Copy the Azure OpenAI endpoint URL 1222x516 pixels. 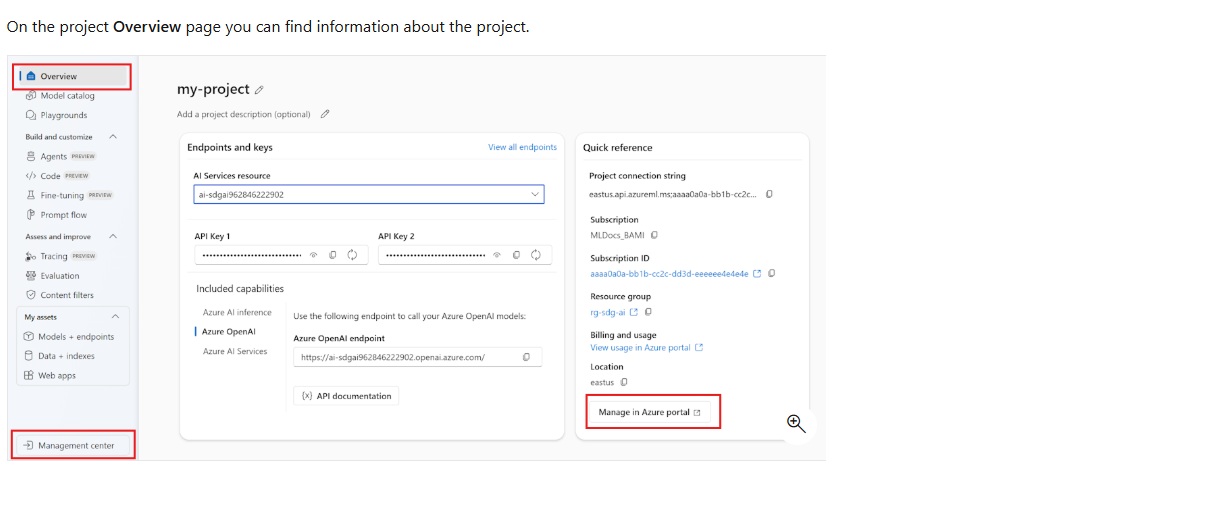pos(526,357)
